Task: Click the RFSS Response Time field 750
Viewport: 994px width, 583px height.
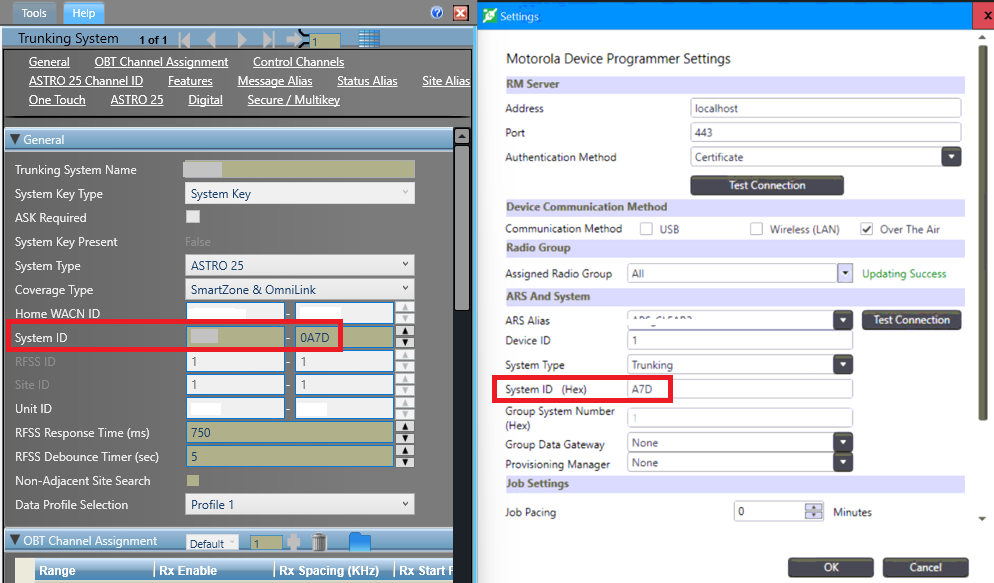Action: 290,432
